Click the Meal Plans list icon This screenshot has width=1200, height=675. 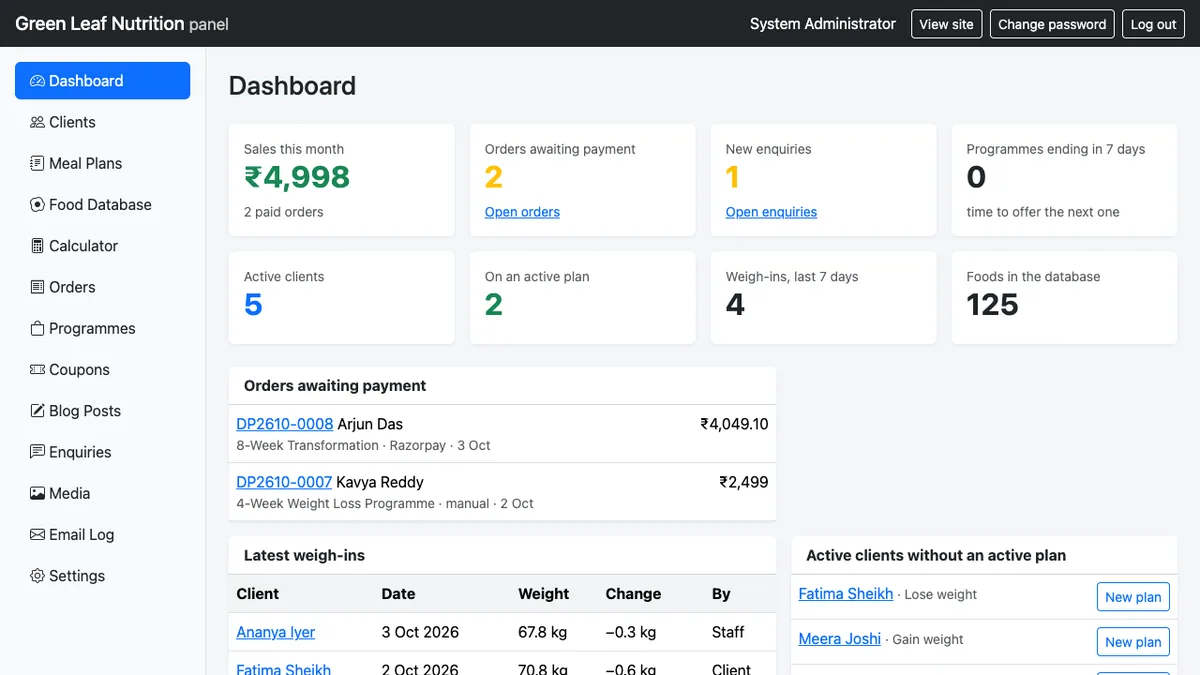coord(37,163)
